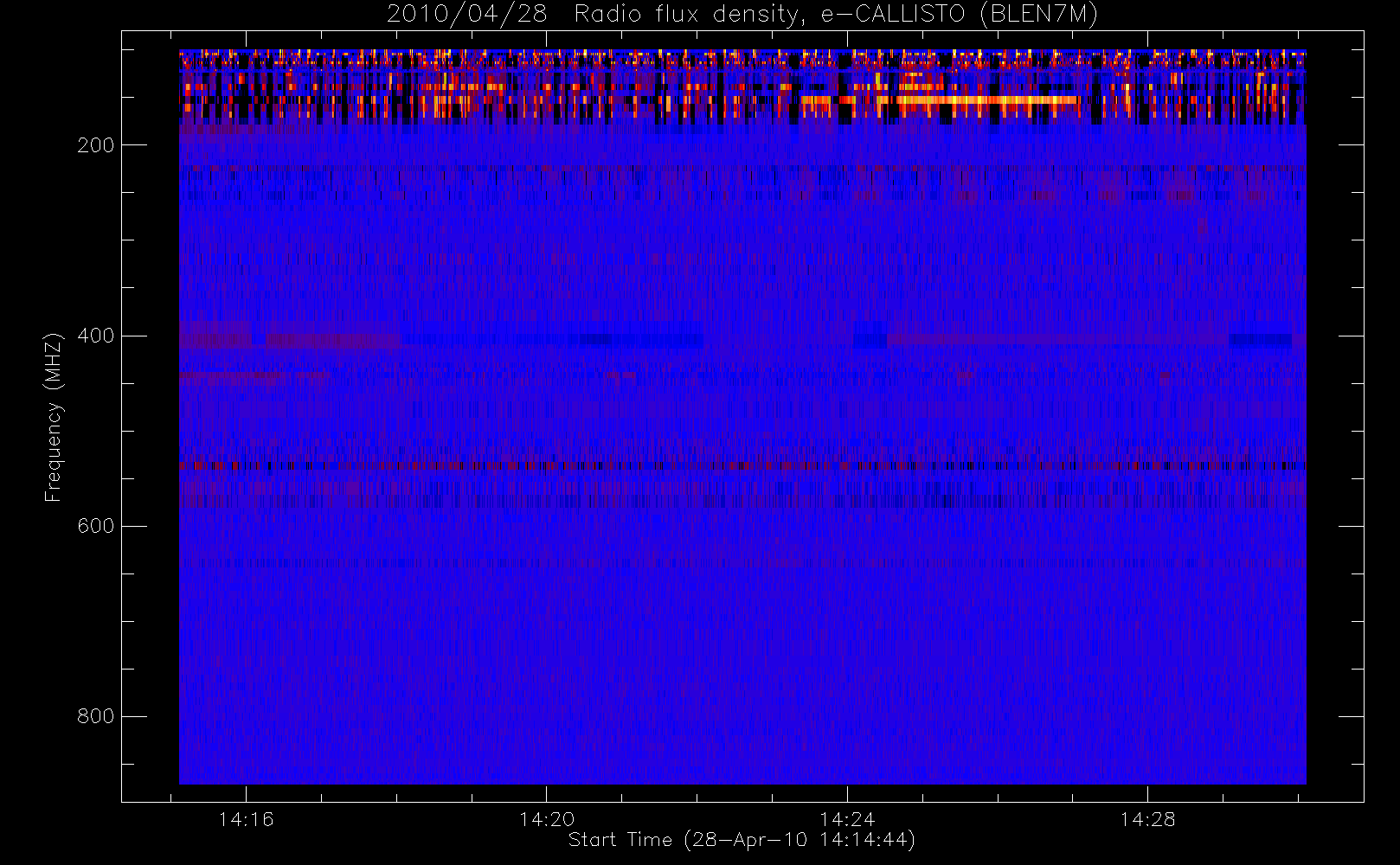
Task: Select the 14:16 time tick label
Action: (x=246, y=819)
